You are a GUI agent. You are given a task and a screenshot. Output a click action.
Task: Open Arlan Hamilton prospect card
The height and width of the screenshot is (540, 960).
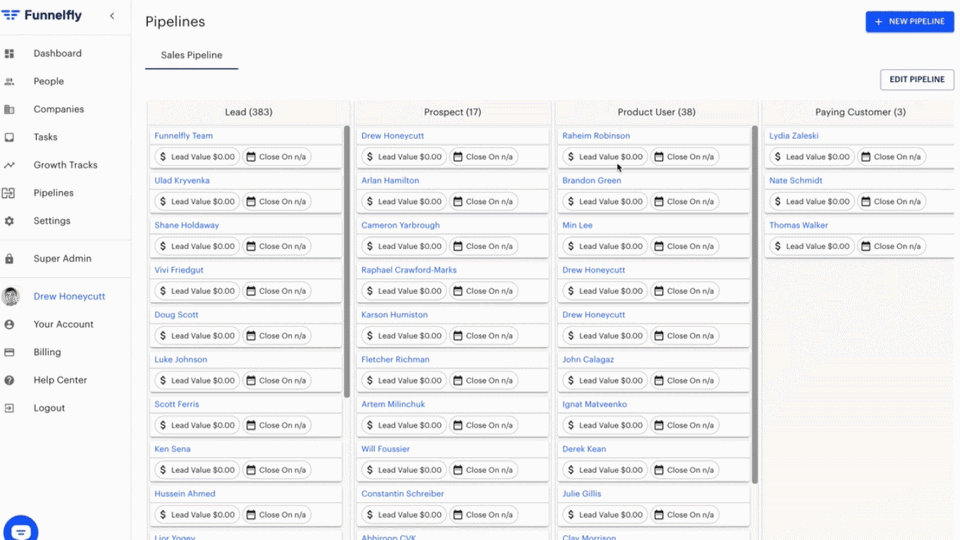[390, 181]
